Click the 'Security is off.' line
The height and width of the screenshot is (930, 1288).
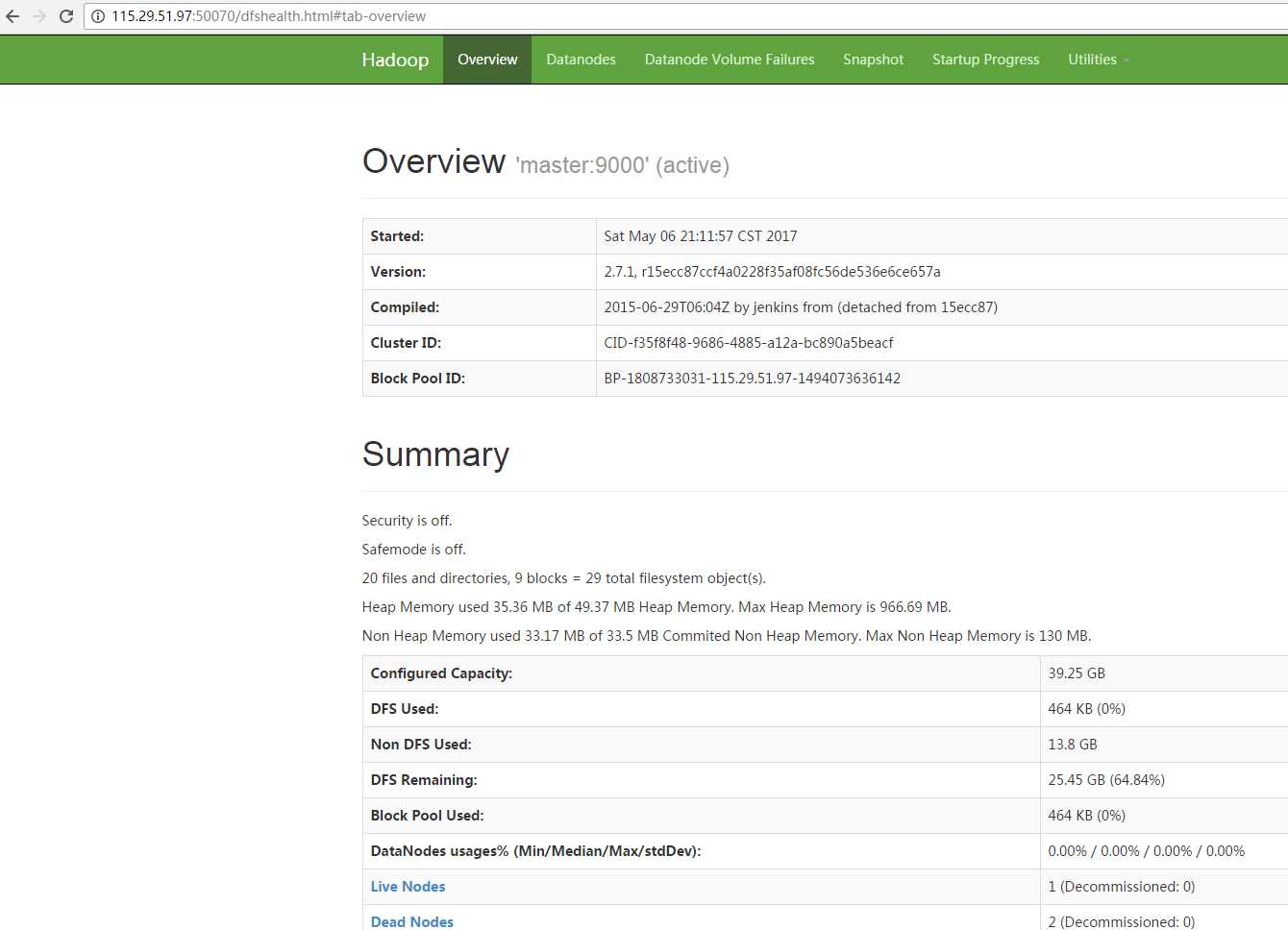(x=407, y=521)
